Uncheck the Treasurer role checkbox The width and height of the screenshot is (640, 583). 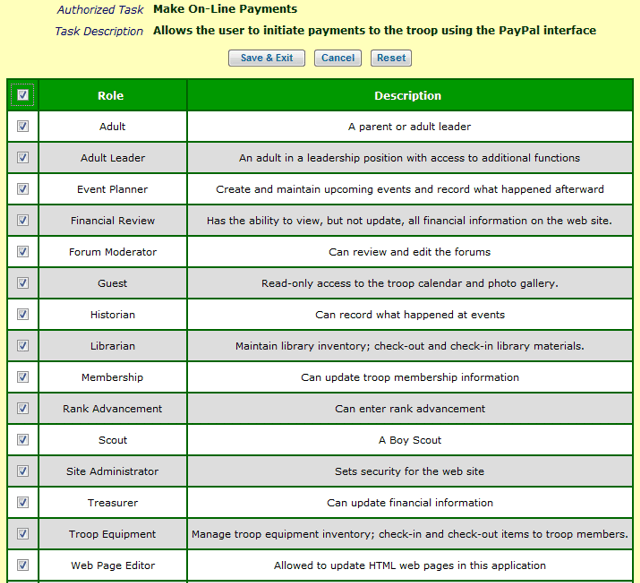point(23,502)
